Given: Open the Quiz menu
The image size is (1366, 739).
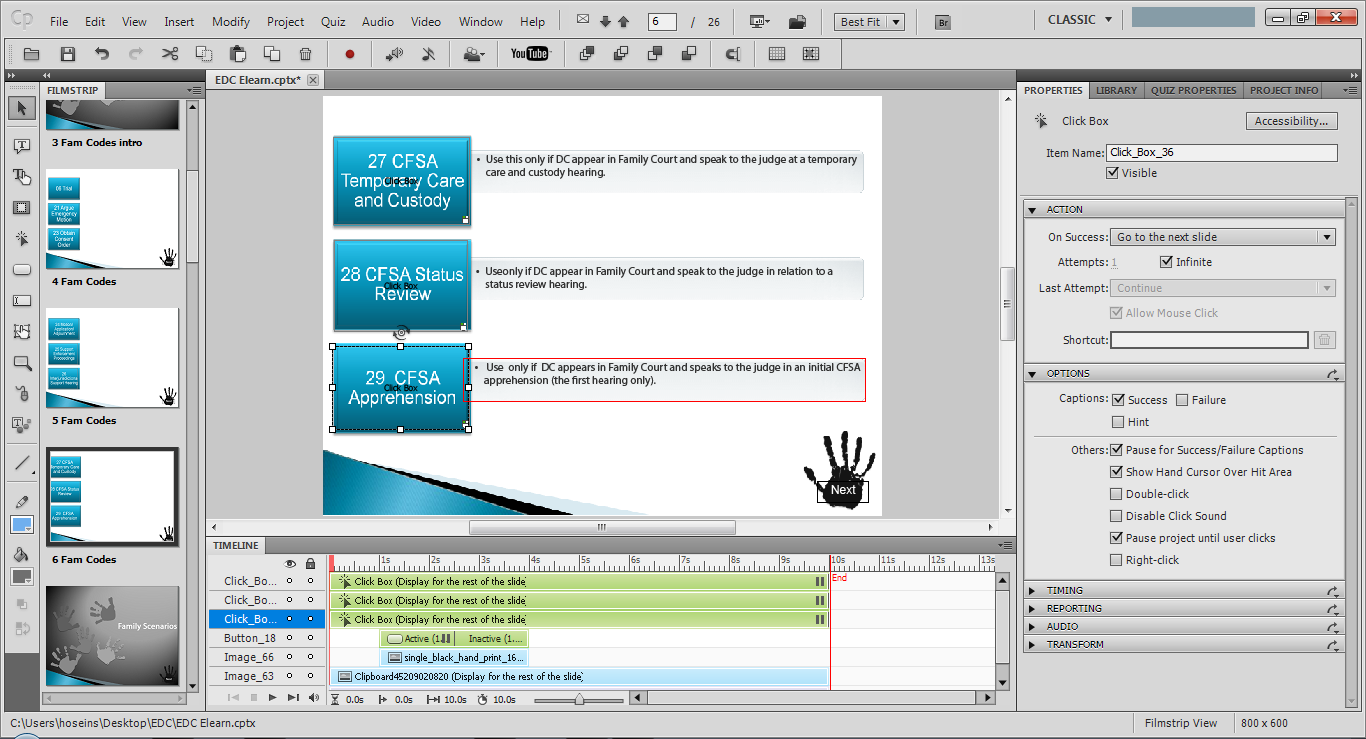Looking at the screenshot, I should (x=332, y=20).
